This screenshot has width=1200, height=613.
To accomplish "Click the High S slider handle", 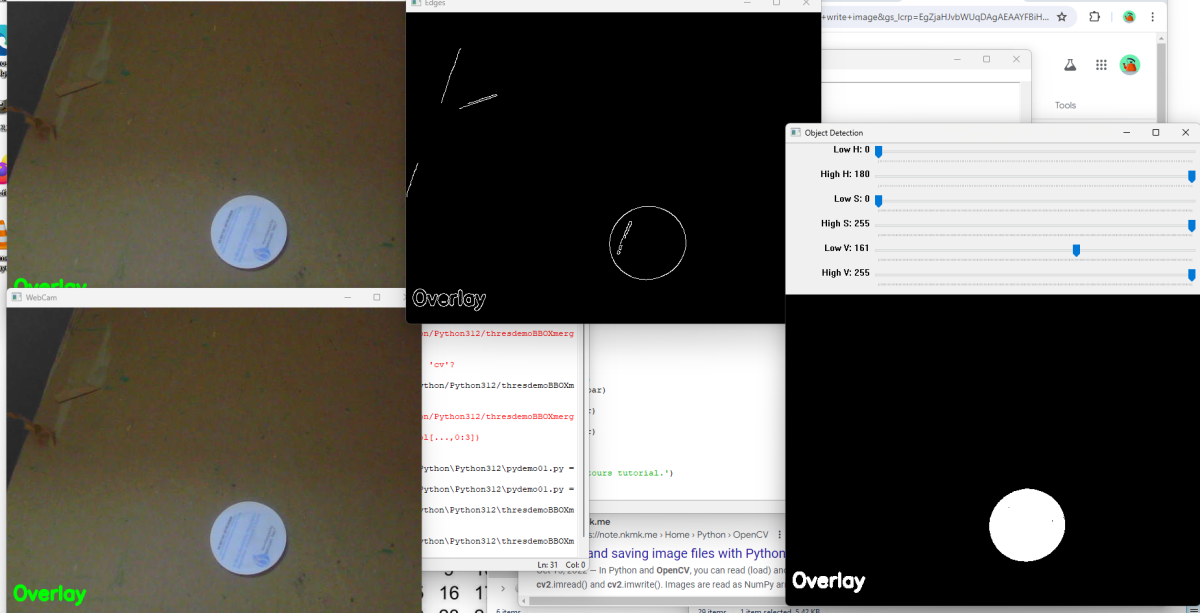I will (1192, 225).
